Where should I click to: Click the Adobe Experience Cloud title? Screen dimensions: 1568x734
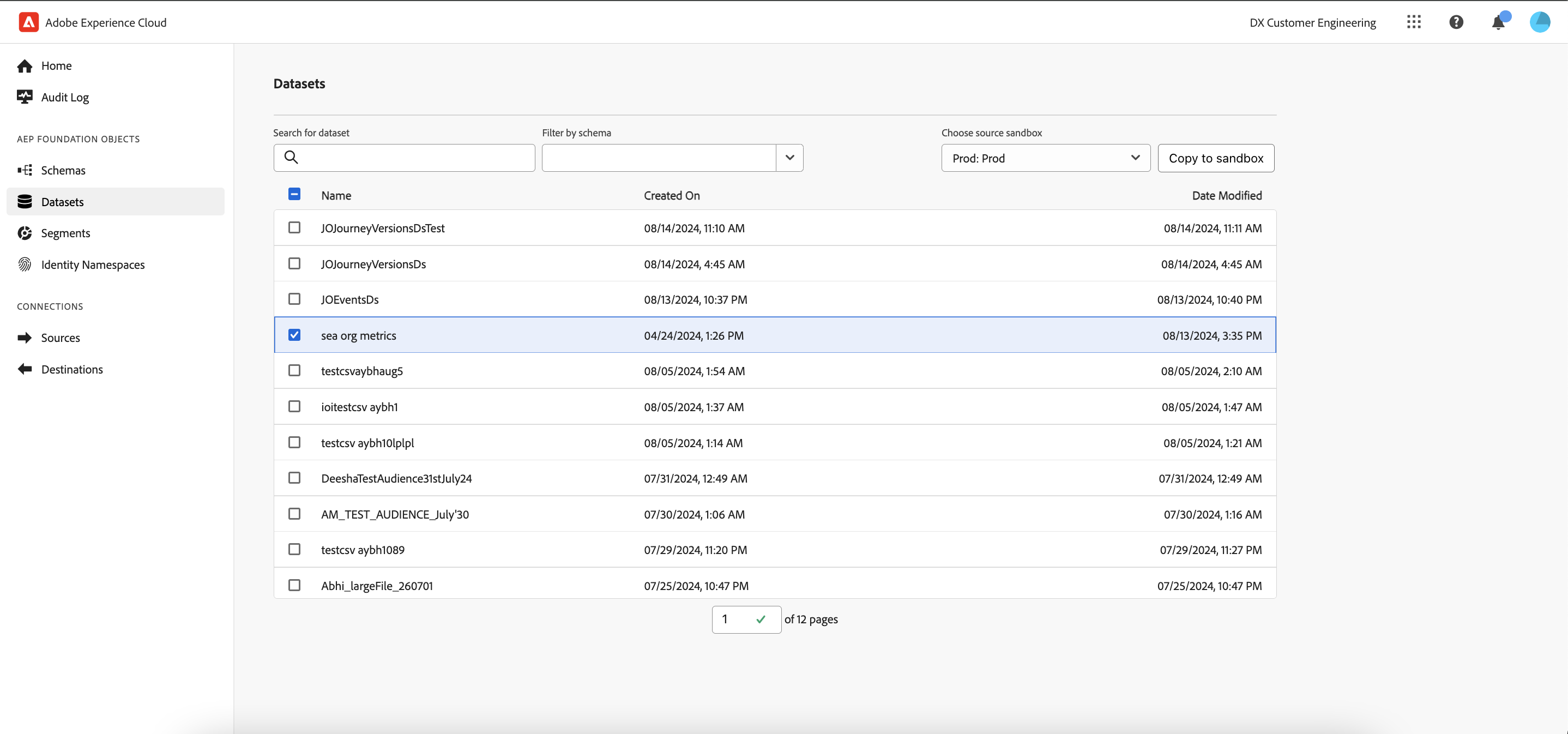coord(106,22)
